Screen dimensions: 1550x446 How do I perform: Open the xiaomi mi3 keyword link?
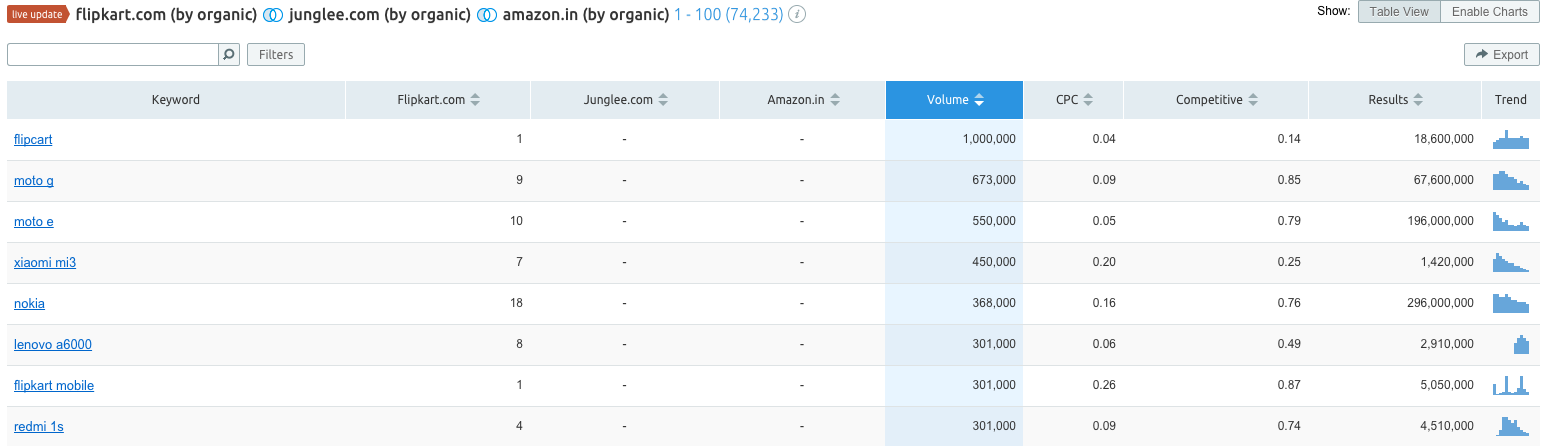[45, 262]
